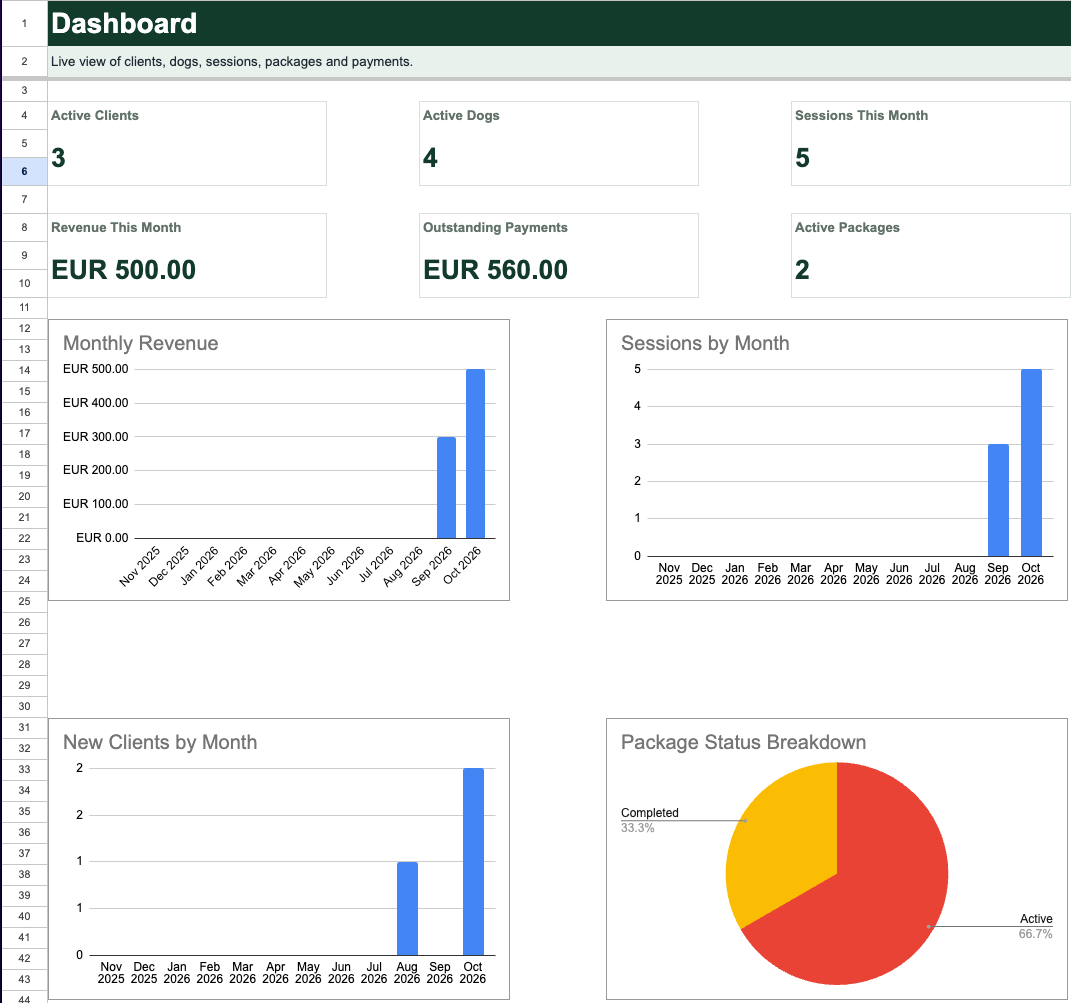Click the subtitle "Live view of clients, dogs, sessions" cell

pyautogui.click(x=559, y=61)
